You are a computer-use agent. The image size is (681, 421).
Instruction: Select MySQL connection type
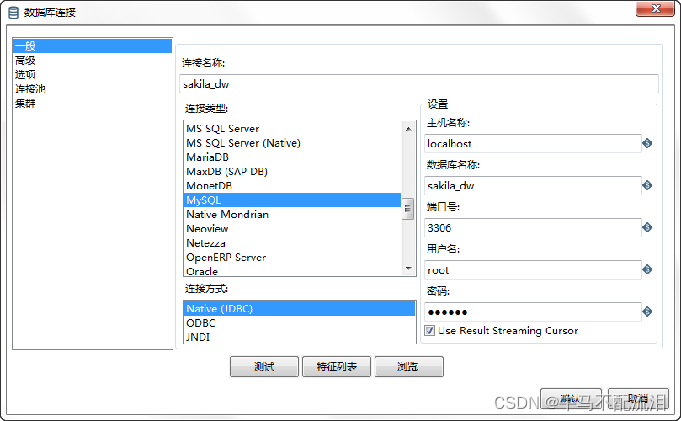click(292, 200)
